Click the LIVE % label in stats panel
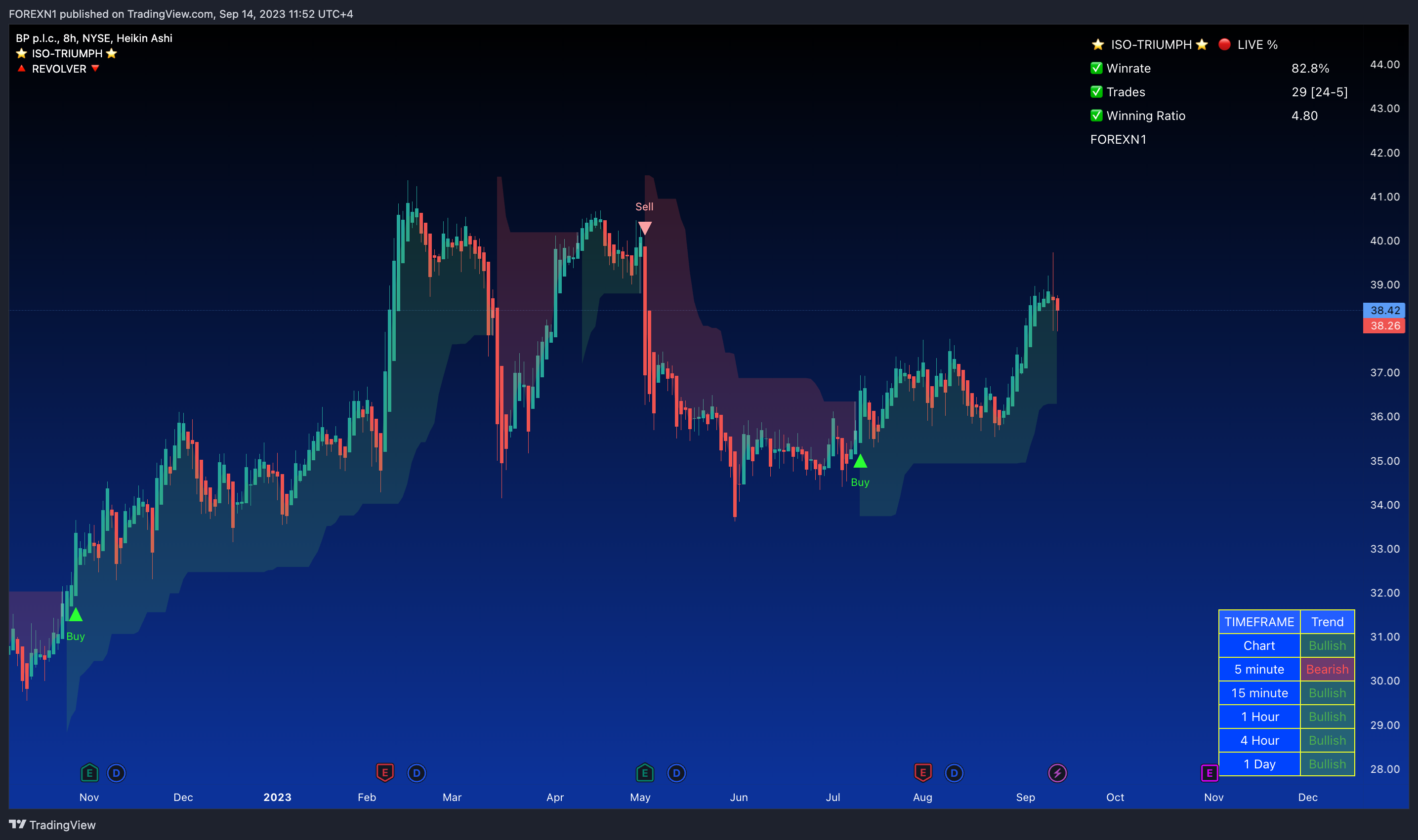 point(1257,44)
